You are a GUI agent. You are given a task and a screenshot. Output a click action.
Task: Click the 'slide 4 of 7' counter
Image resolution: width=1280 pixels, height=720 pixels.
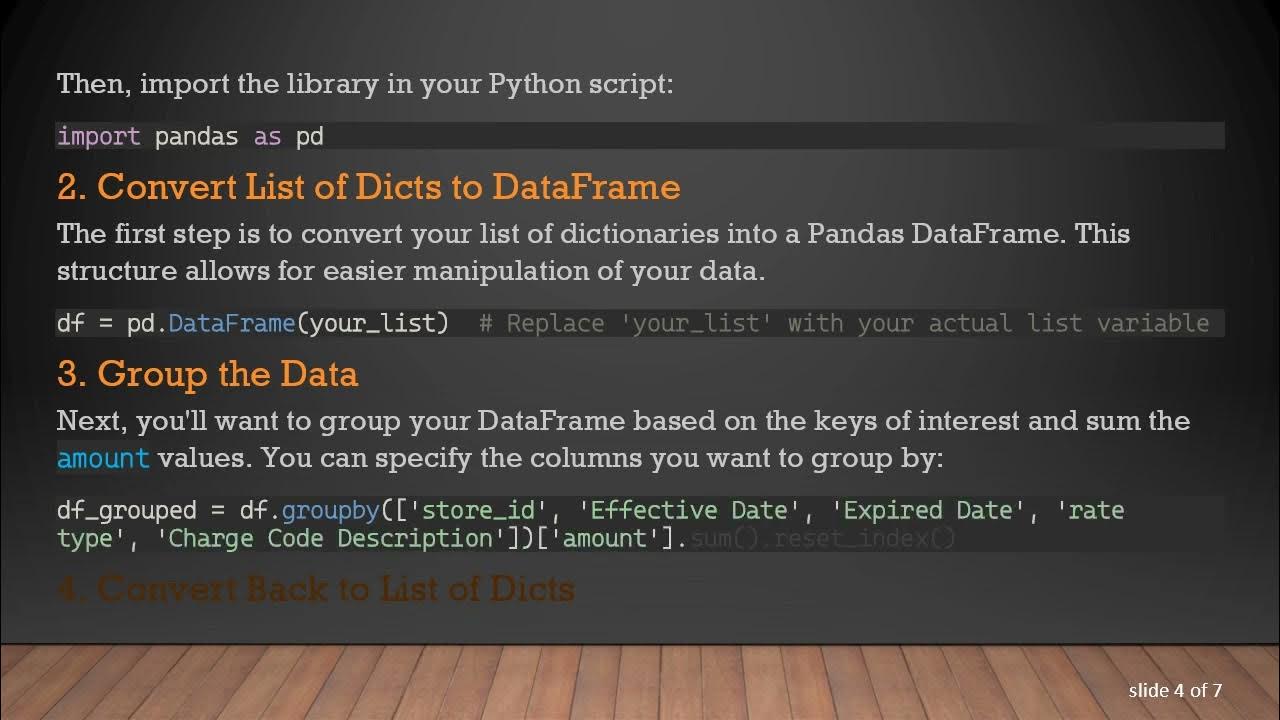tap(1175, 690)
